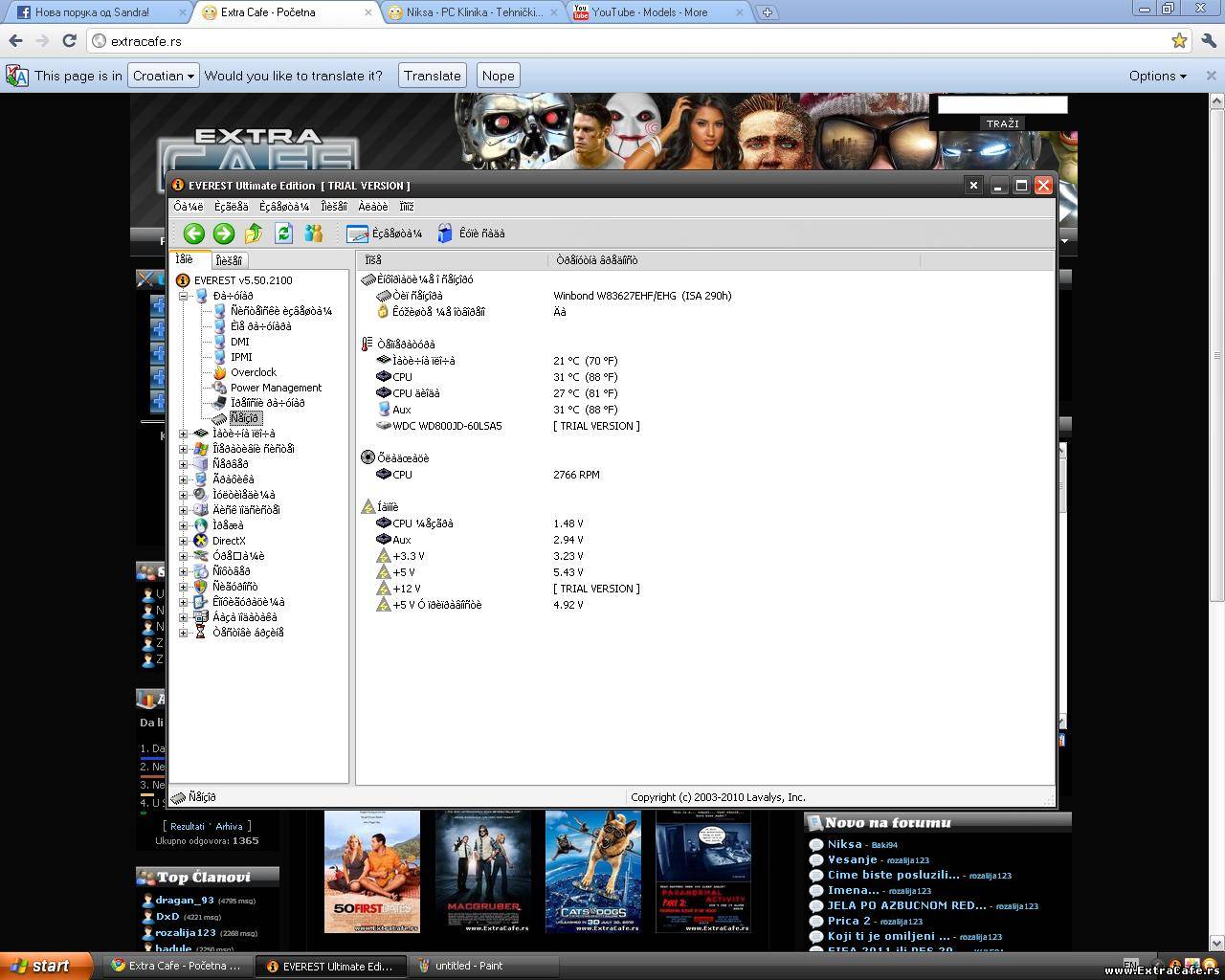Click the Translate button

(432, 76)
